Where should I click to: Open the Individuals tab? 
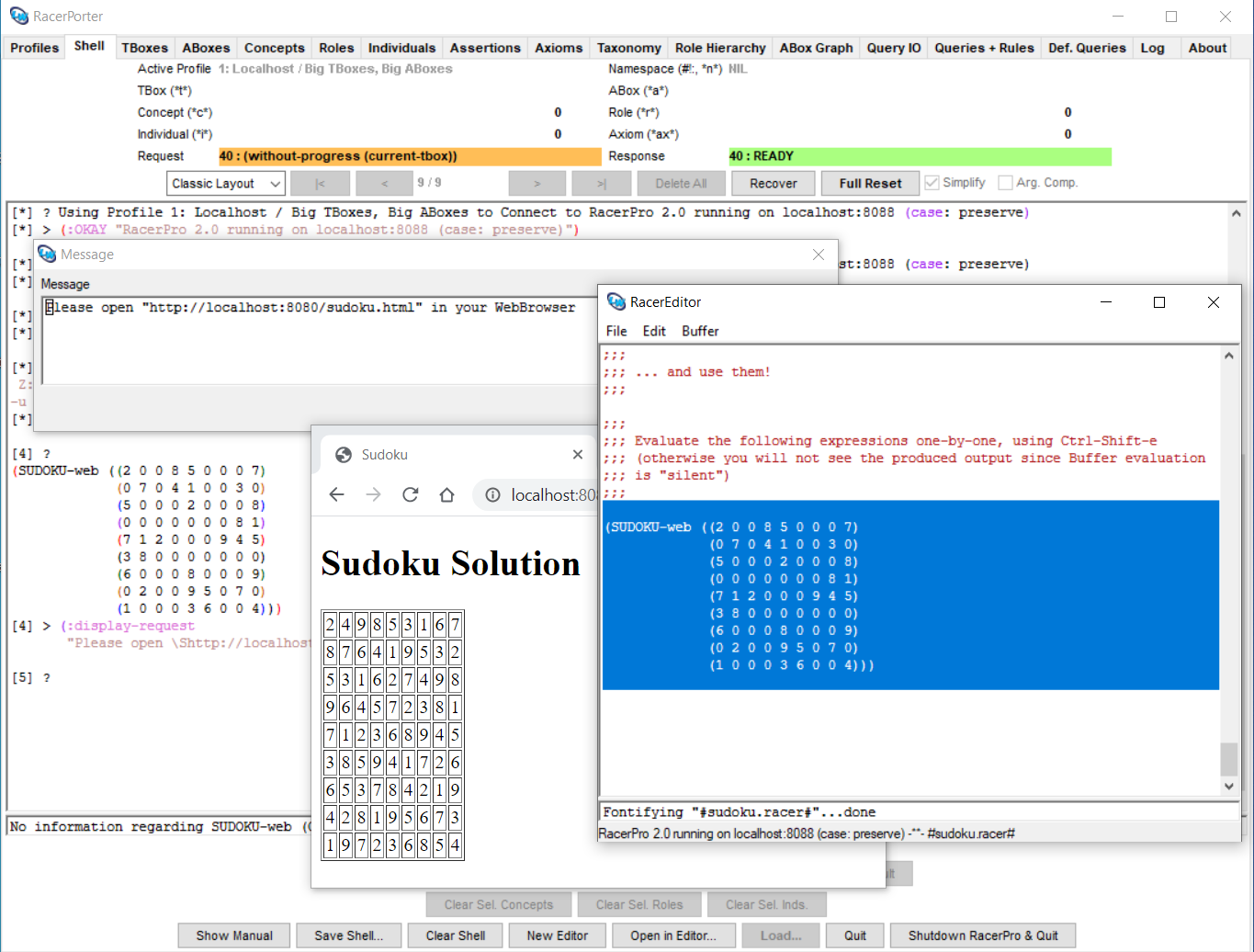[x=401, y=48]
